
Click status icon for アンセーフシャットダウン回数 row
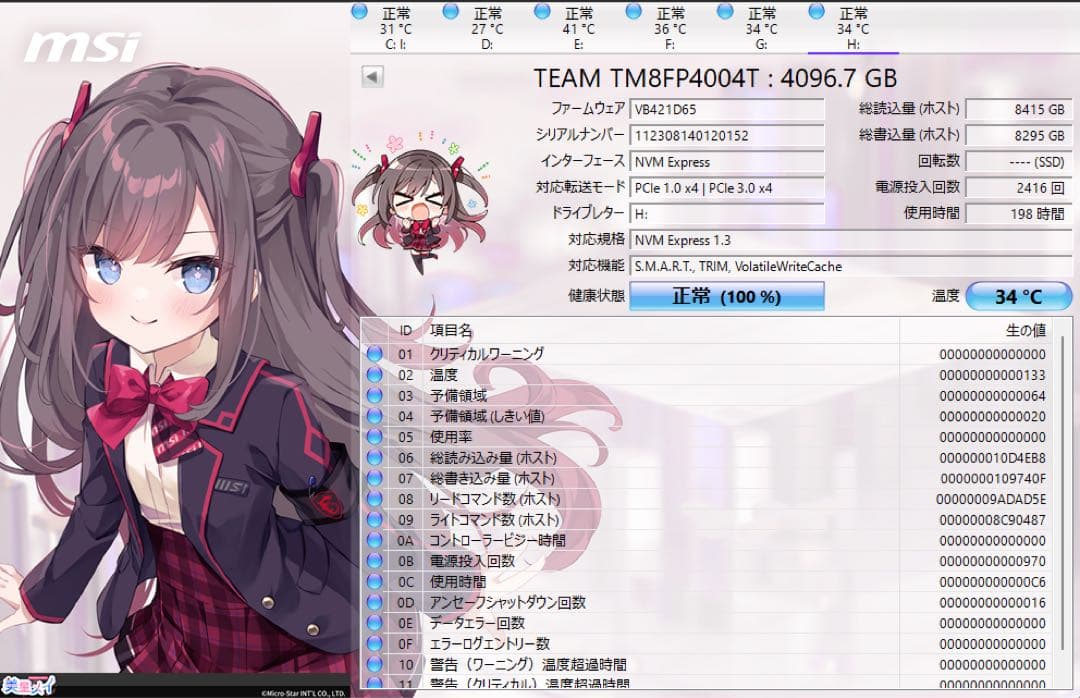[x=375, y=602]
